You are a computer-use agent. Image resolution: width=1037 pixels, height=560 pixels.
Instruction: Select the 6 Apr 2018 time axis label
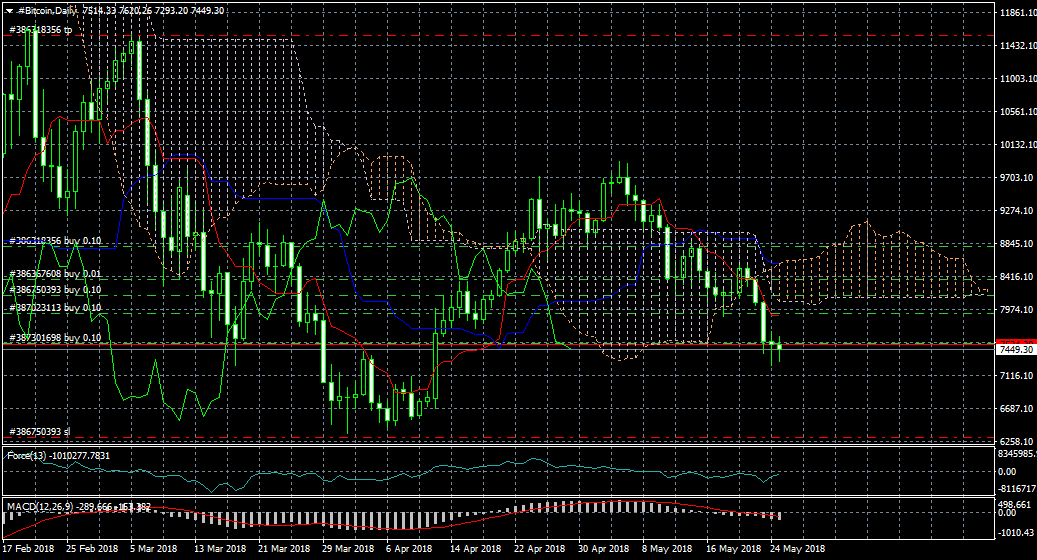[408, 549]
